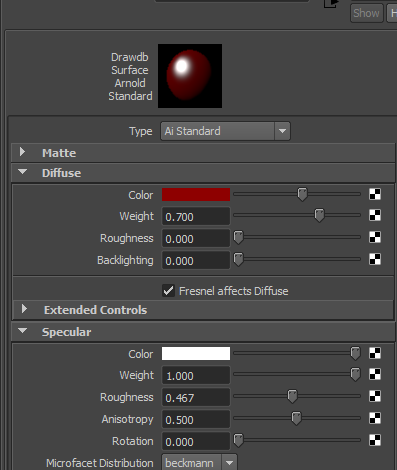
Task: Toggle Fresnel affects Diffuse checkbox
Action: pos(168,291)
